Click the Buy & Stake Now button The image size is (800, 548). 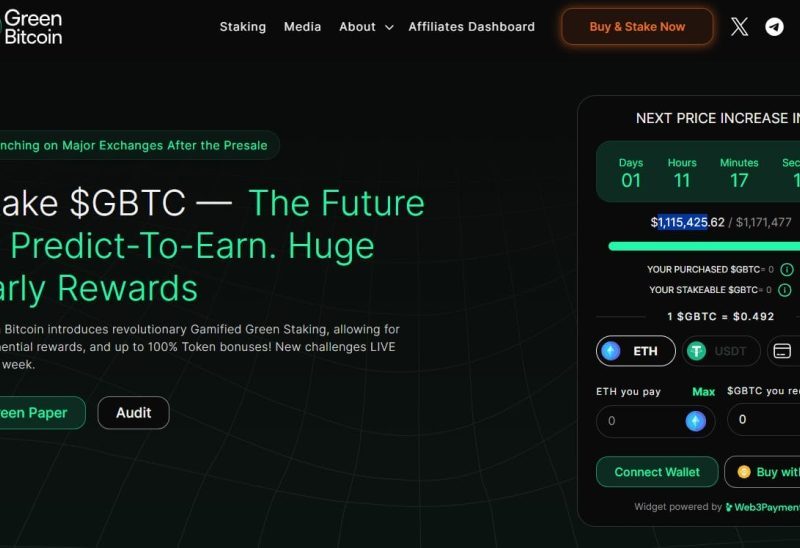[637, 27]
